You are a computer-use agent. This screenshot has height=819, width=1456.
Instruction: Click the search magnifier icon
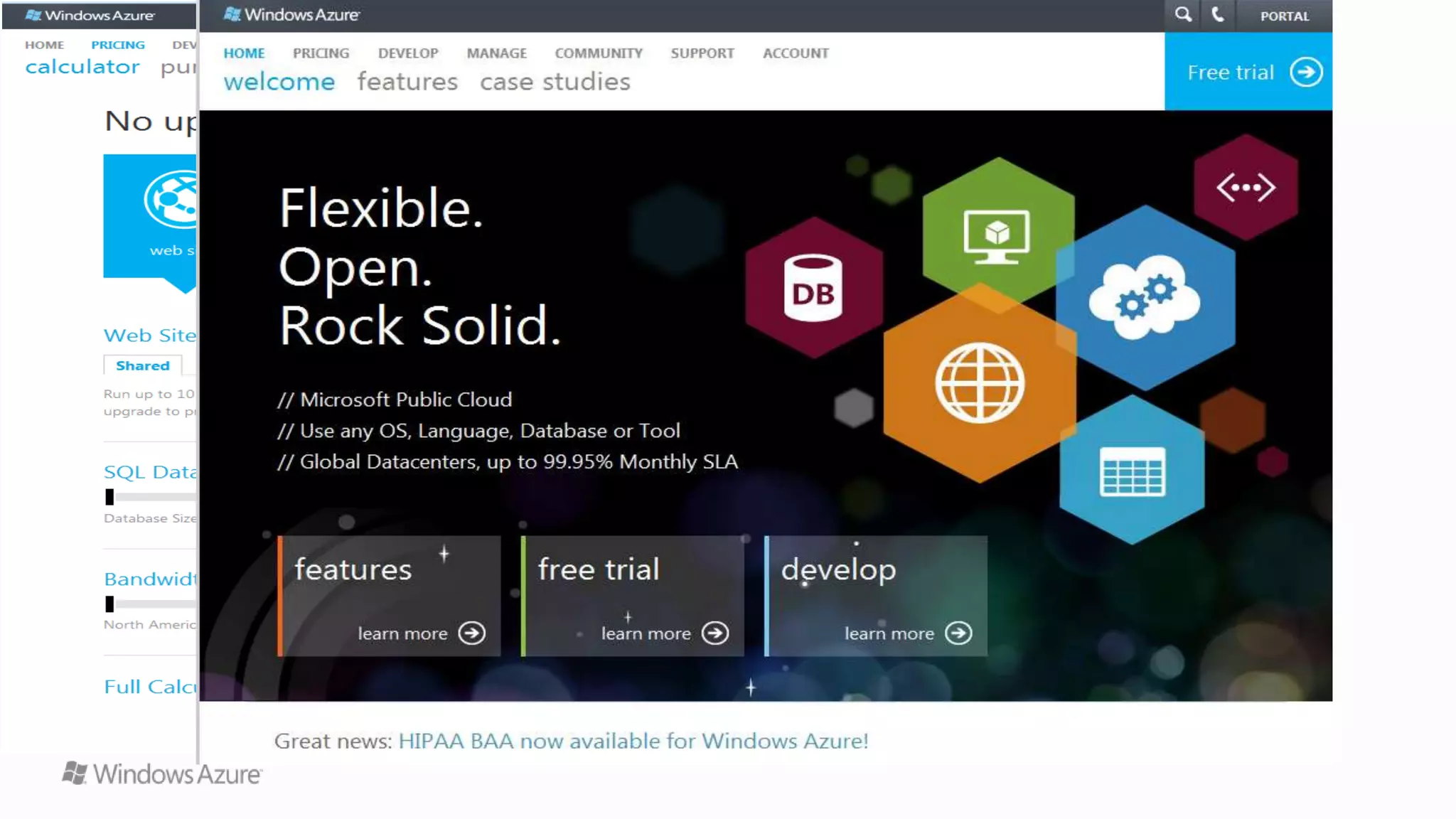(x=1182, y=15)
